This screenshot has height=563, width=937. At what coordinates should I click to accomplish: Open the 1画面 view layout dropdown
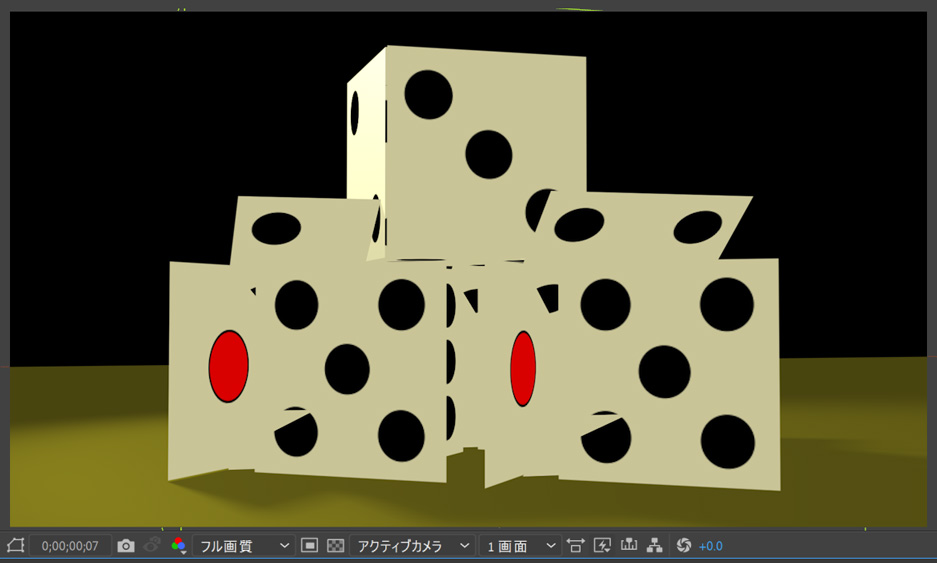[x=519, y=545]
